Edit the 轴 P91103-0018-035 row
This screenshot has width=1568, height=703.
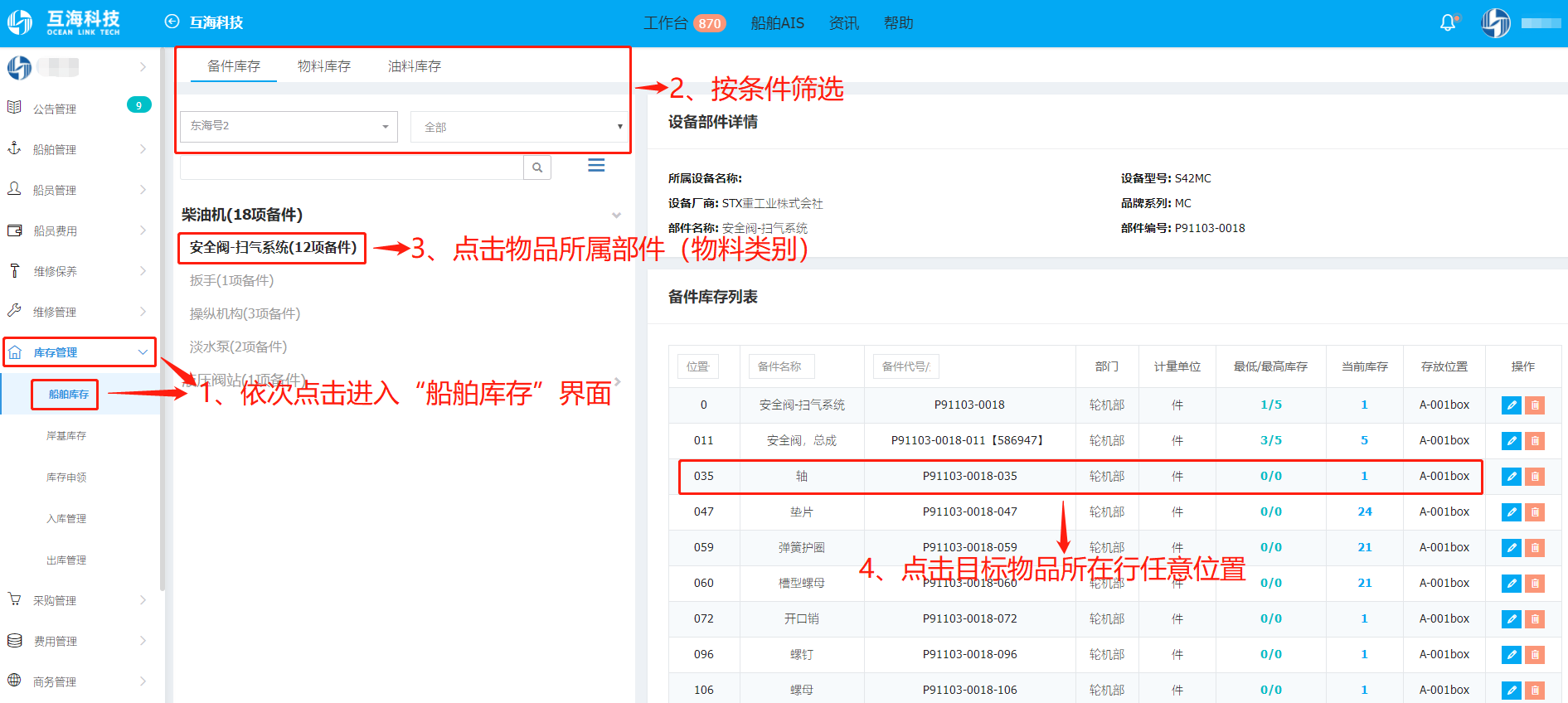click(1512, 477)
